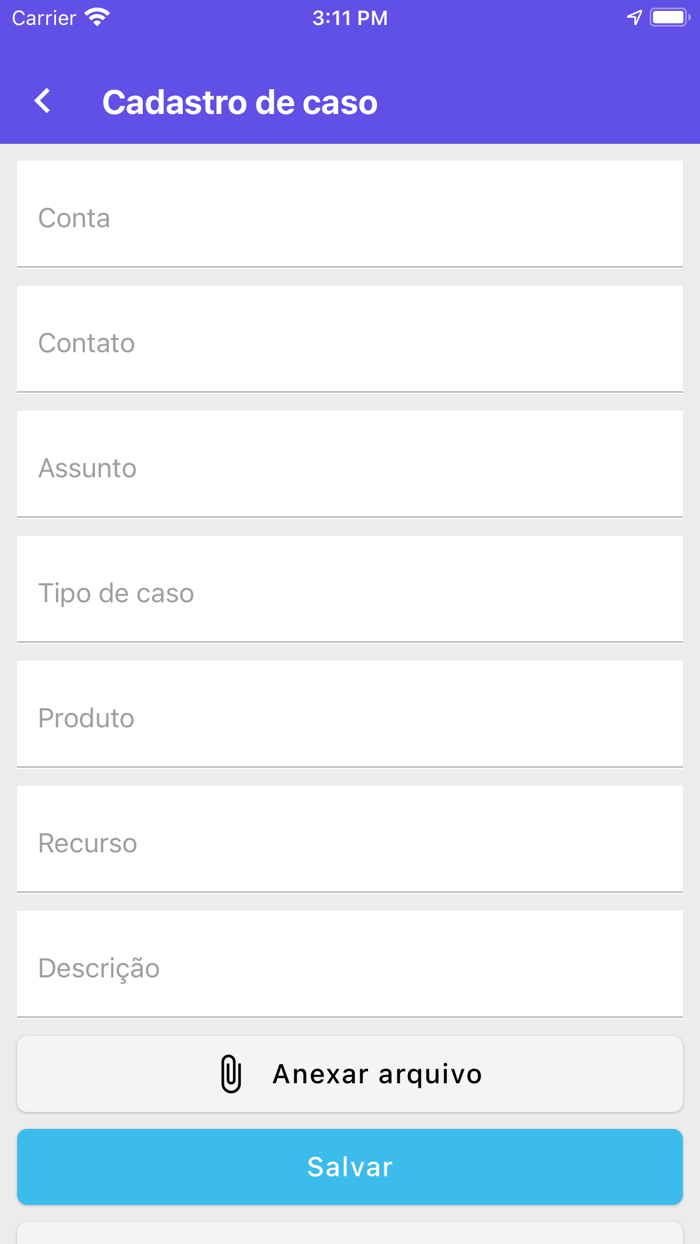Open the Tipo de caso selector

tap(349, 589)
